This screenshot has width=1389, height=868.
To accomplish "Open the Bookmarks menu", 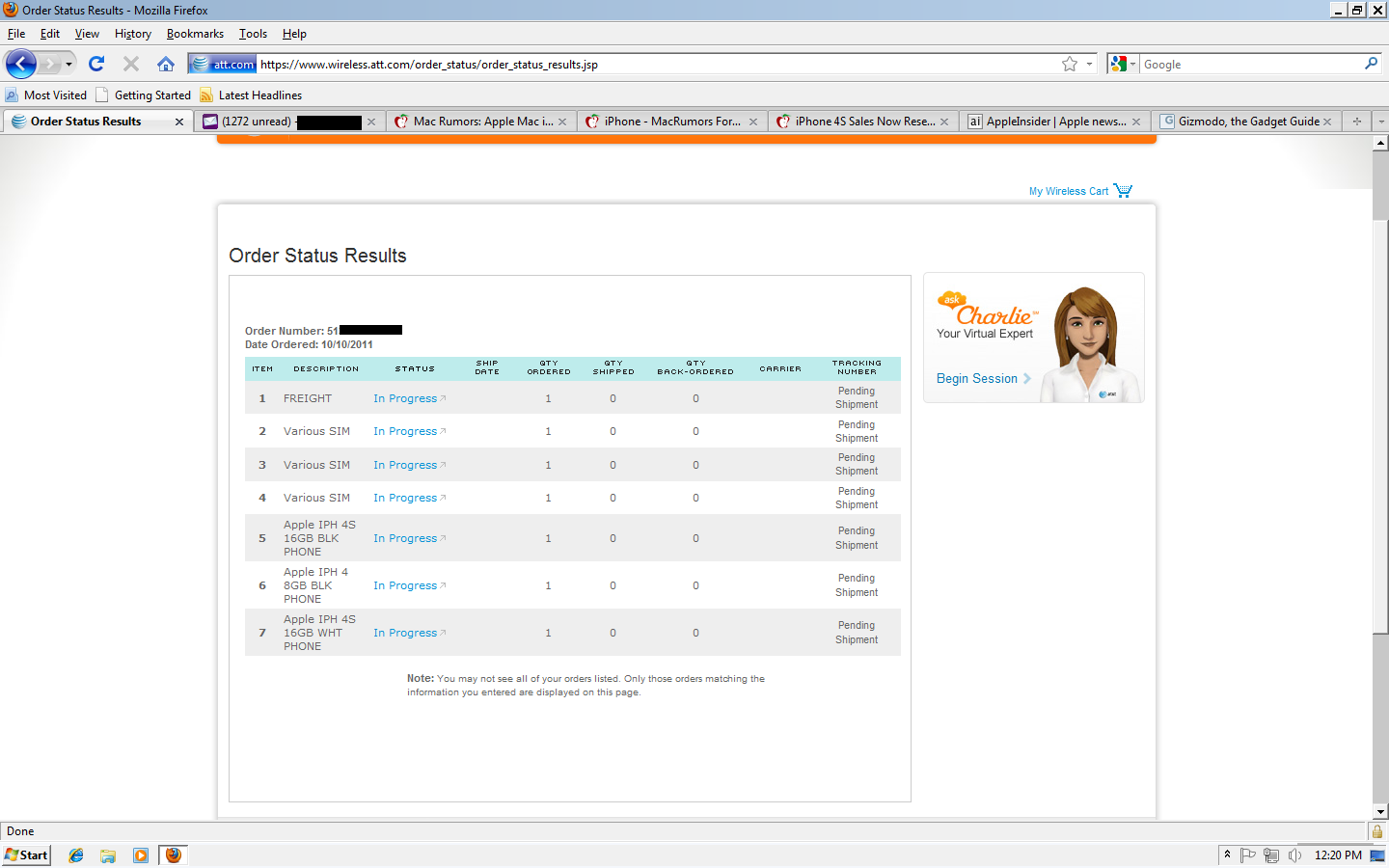I will coord(195,34).
